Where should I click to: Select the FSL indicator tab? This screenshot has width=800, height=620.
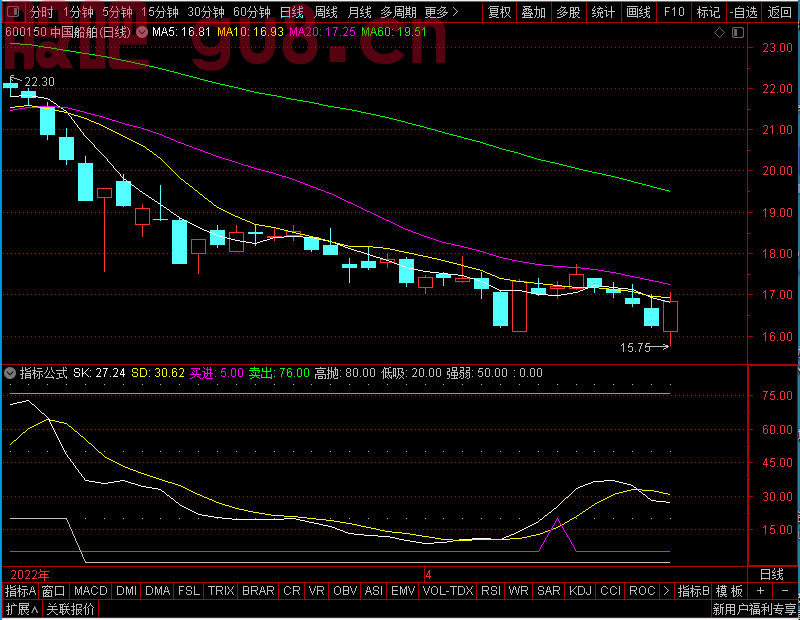point(189,591)
